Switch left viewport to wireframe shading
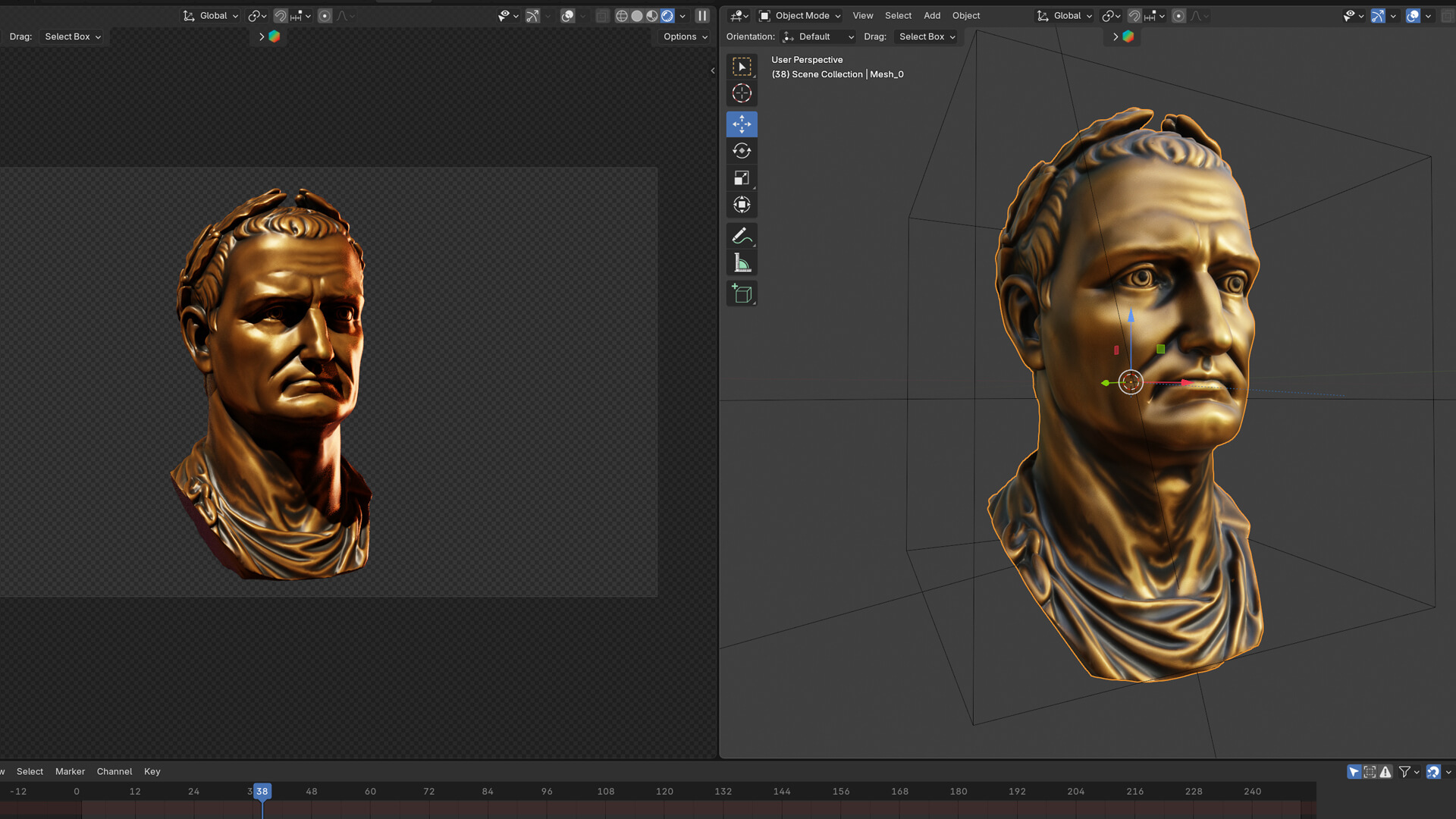Image resolution: width=1456 pixels, height=819 pixels. [622, 16]
